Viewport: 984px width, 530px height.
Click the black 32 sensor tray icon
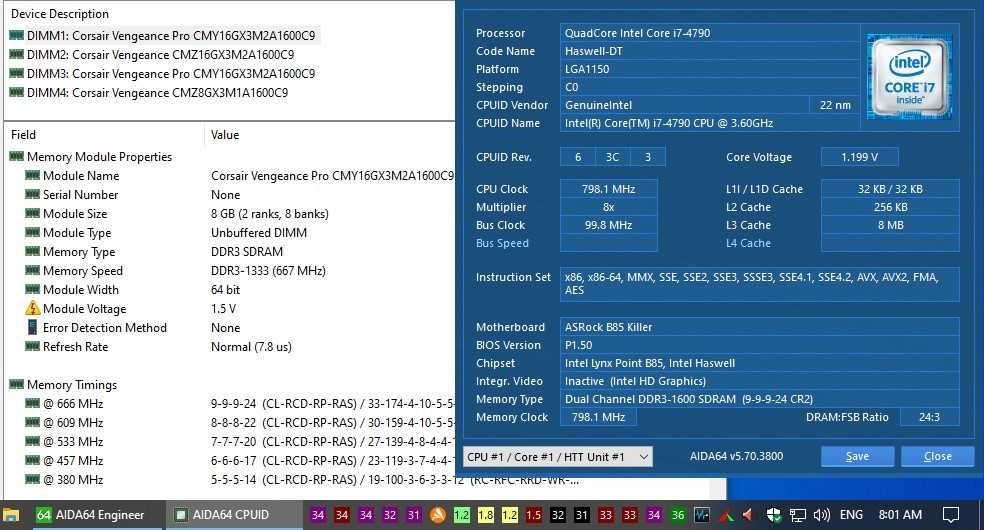558,515
